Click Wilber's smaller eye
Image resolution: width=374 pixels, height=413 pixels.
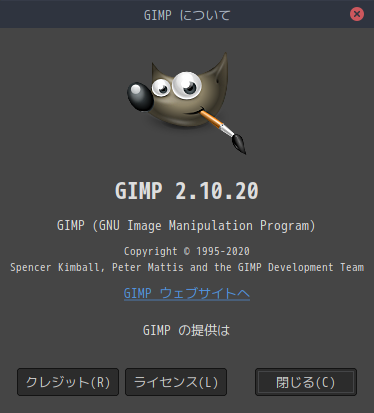[x=161, y=87]
